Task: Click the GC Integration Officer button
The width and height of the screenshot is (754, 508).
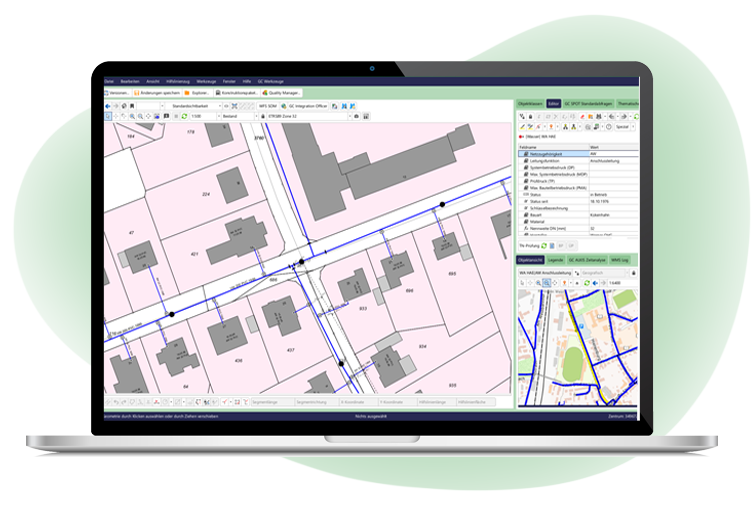Action: click(x=307, y=104)
